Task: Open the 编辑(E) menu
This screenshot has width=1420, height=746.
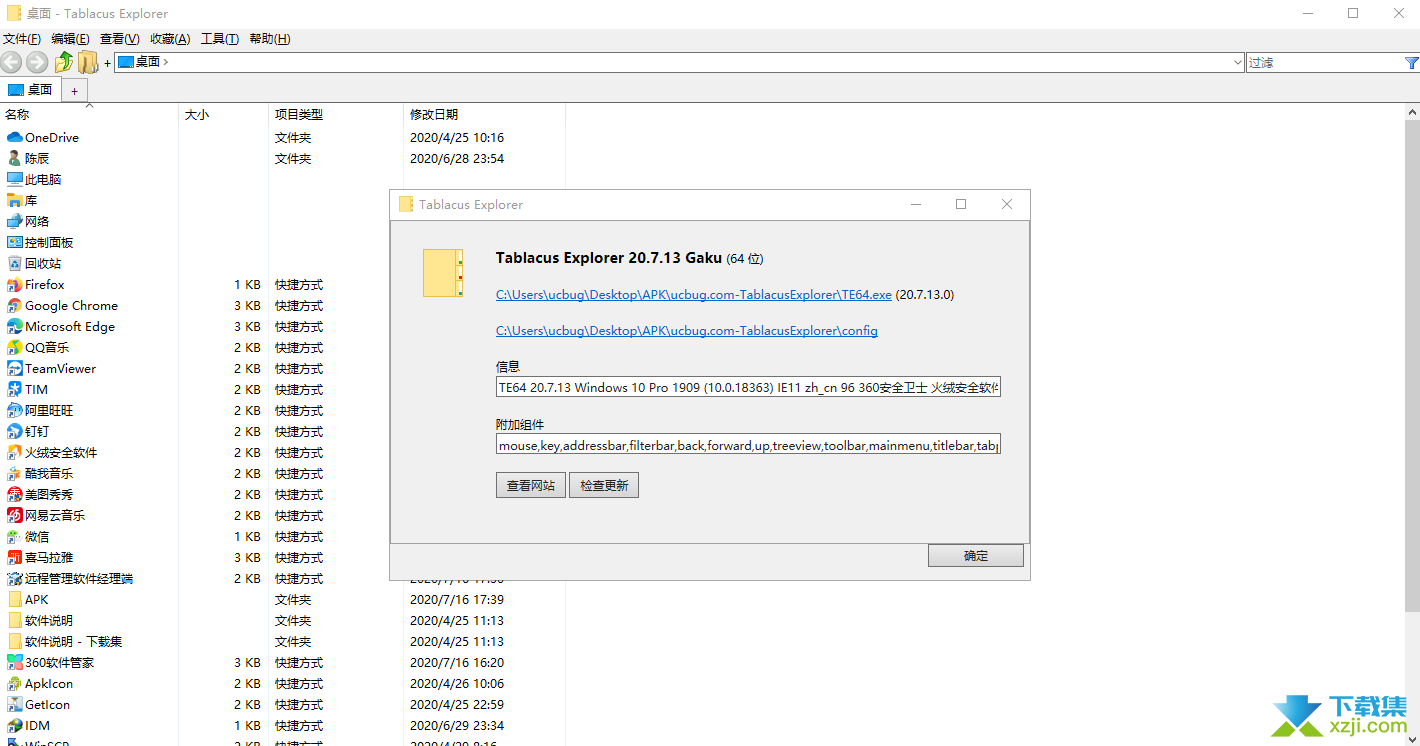Action: pyautogui.click(x=70, y=39)
